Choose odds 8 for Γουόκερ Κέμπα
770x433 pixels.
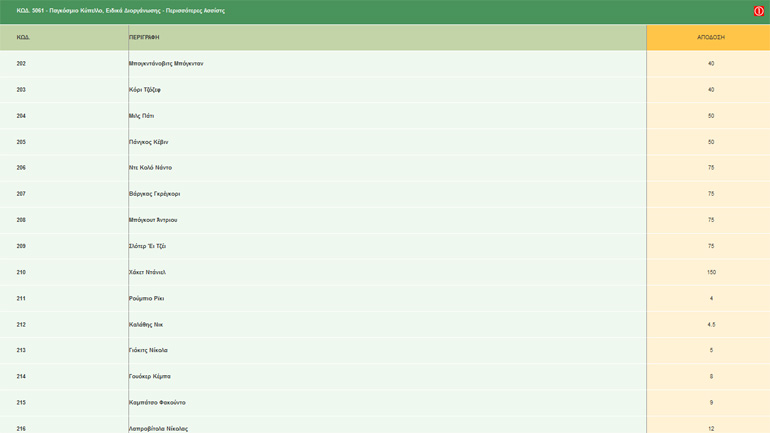pyautogui.click(x=710, y=377)
